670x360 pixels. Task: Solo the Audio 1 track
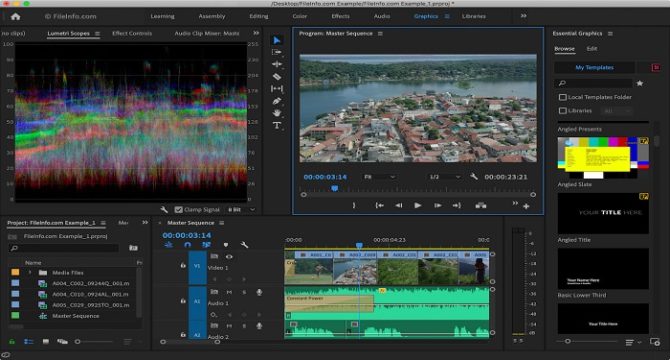(244, 292)
